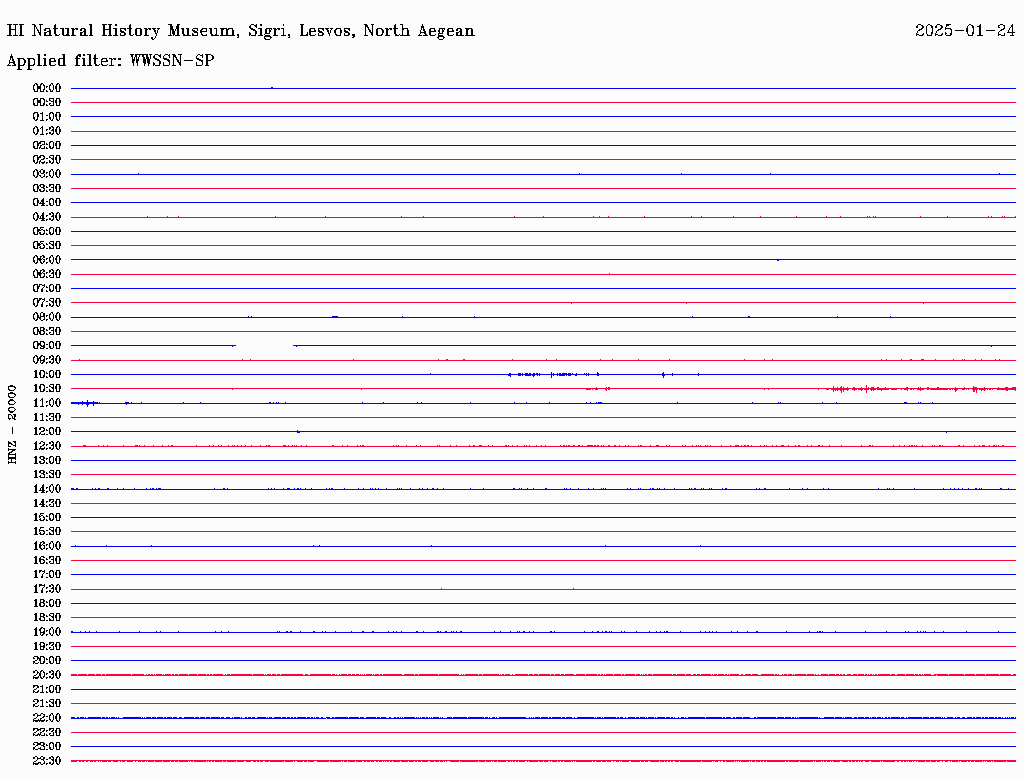Click the 09:30 time label

[x=47, y=360]
